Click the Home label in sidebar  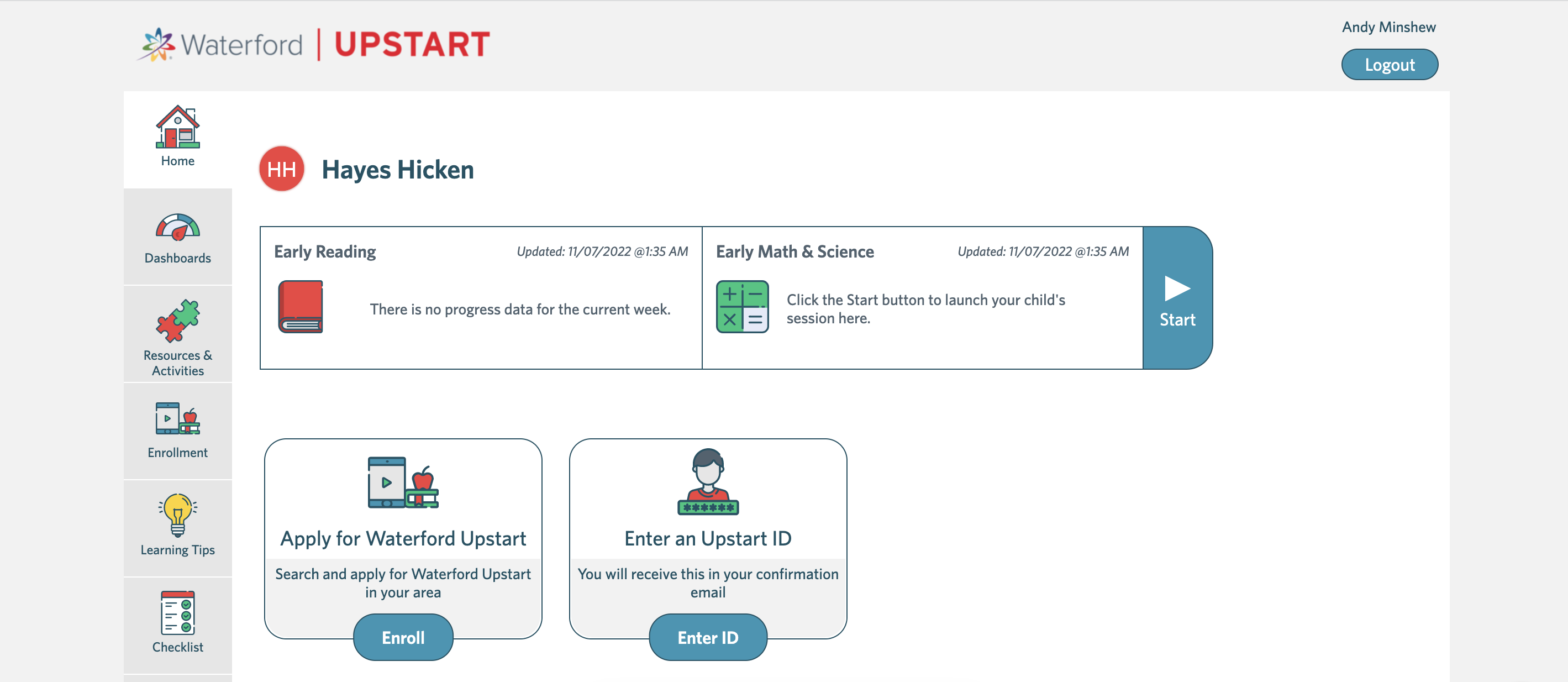[x=178, y=161]
